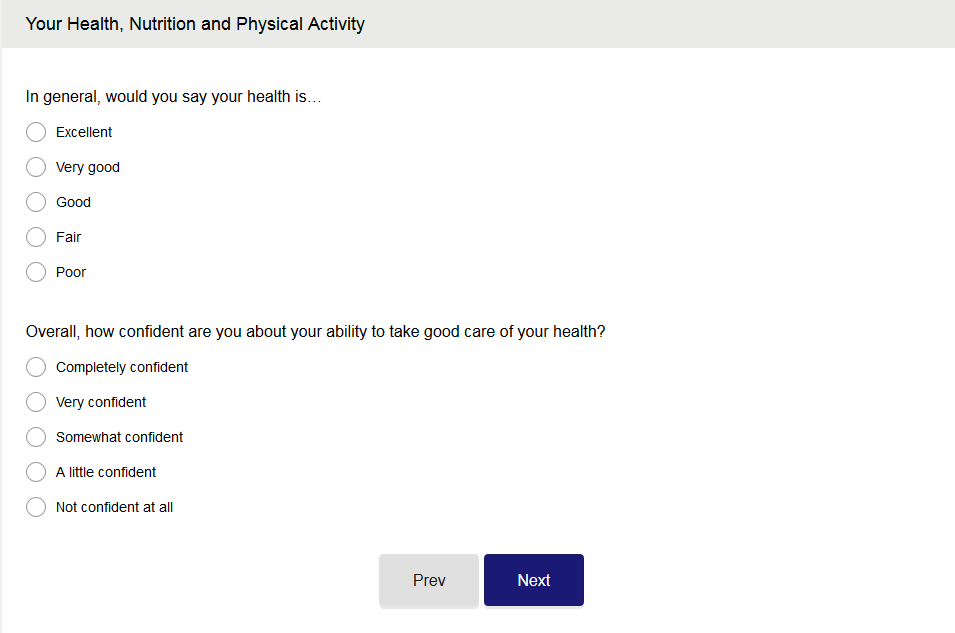This screenshot has height=633, width=955.
Task: Click the Poor label text
Action: coord(71,272)
